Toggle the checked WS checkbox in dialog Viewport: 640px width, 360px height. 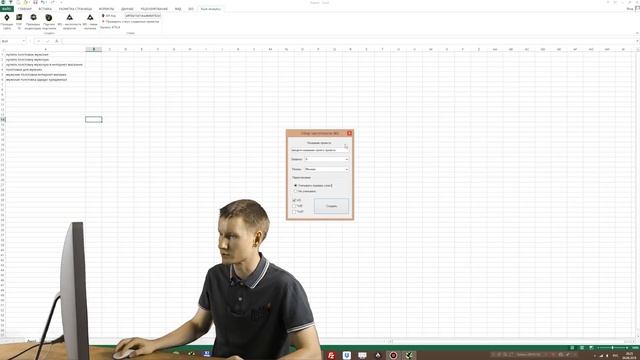pos(294,200)
